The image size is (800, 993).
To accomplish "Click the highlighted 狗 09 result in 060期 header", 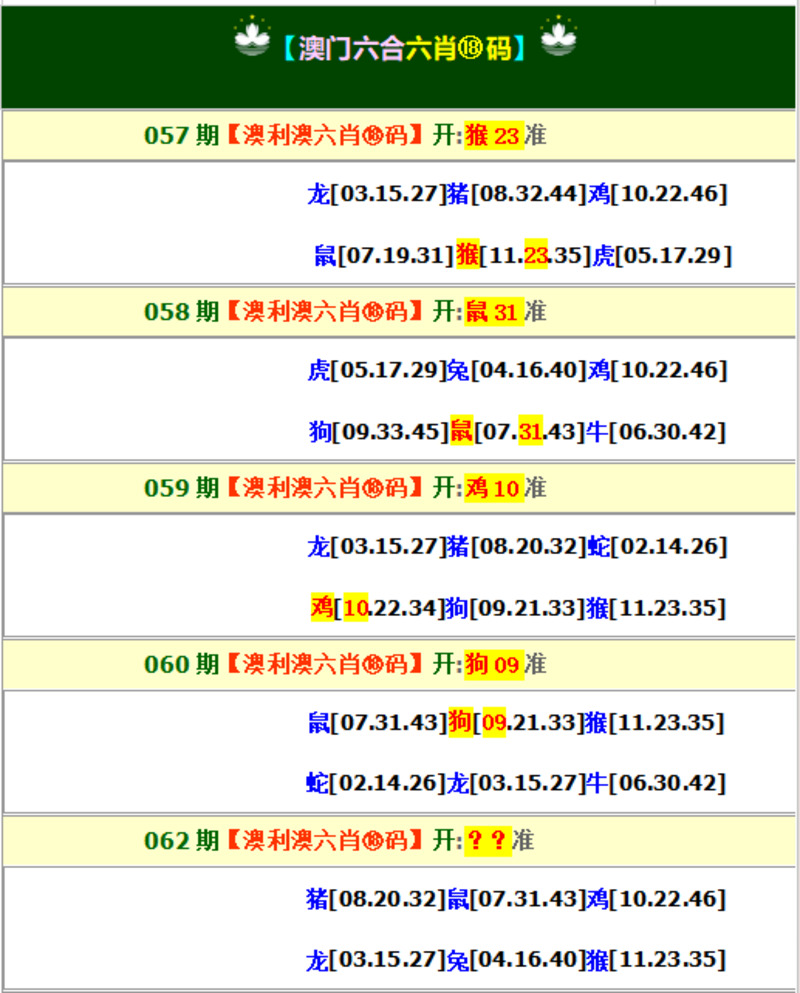I will 493,664.
